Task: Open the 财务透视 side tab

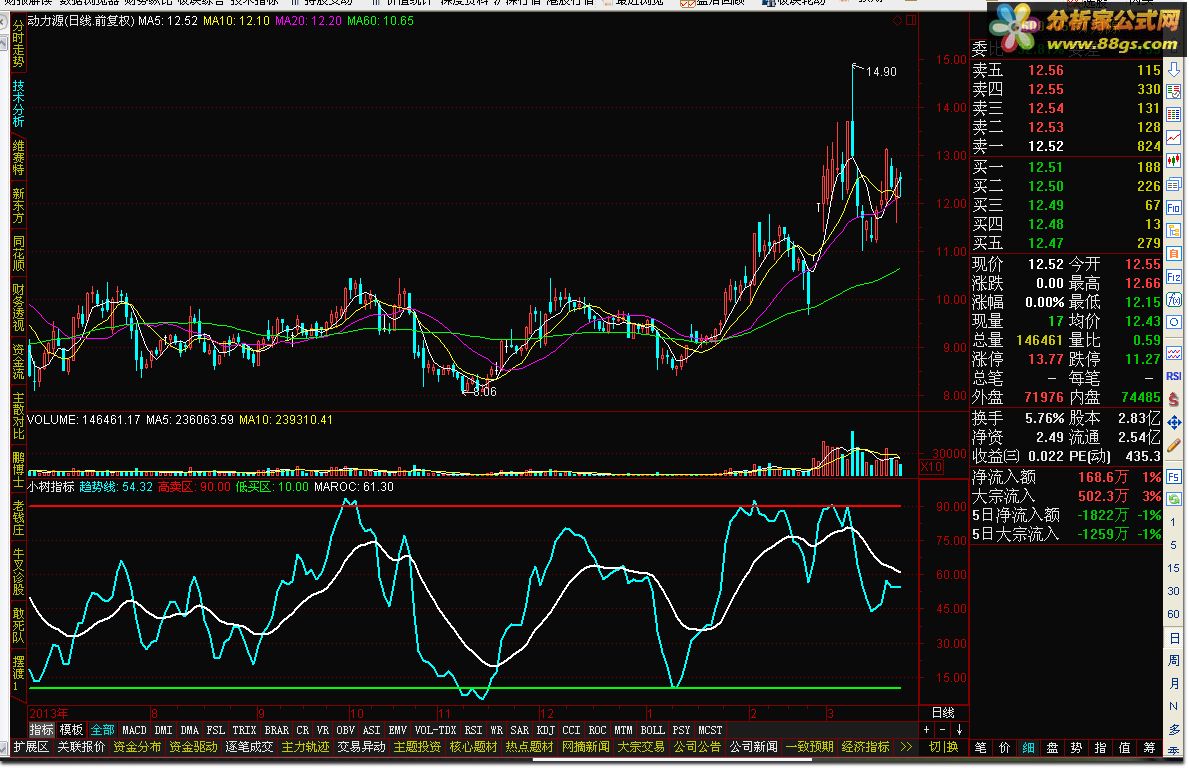Action: click(18, 308)
